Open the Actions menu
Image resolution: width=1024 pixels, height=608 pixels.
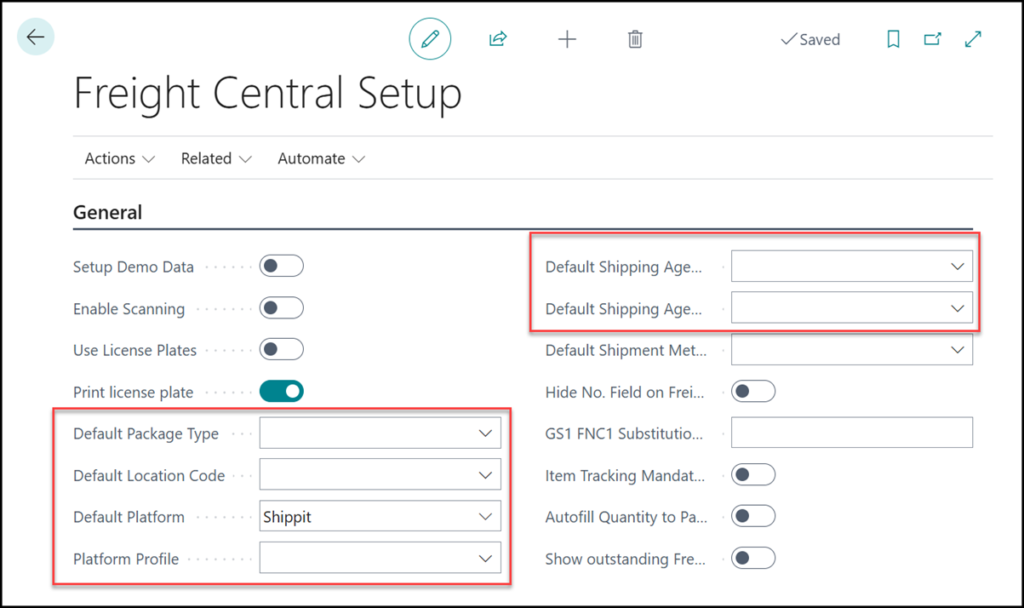pos(120,158)
